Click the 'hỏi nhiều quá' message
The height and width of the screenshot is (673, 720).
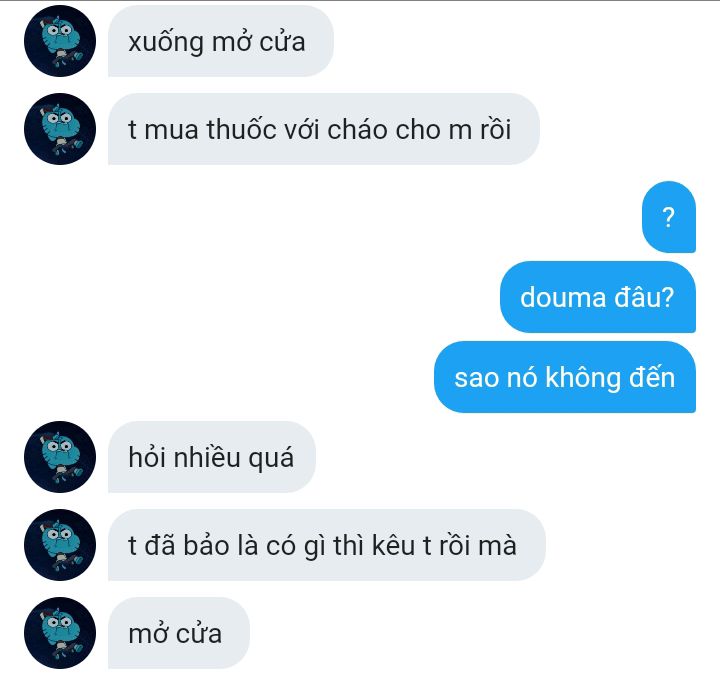click(212, 457)
